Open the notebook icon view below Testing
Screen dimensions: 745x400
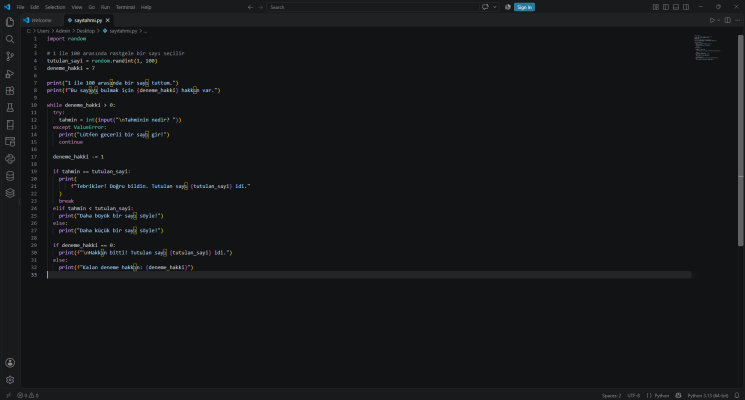[x=10, y=125]
